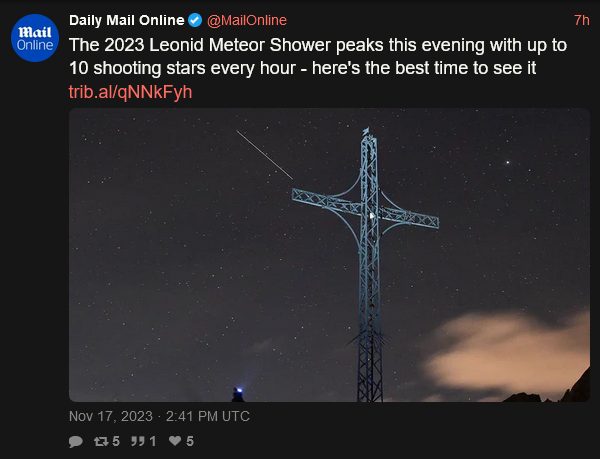Click the like count next to the heart

(190, 441)
